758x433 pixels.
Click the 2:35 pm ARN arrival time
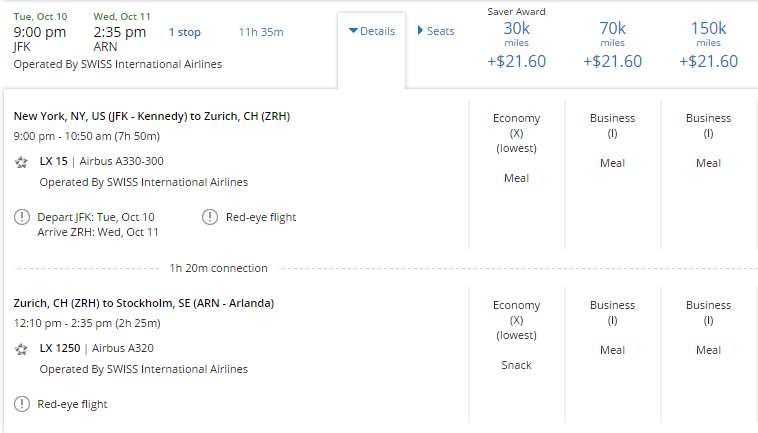[x=119, y=32]
